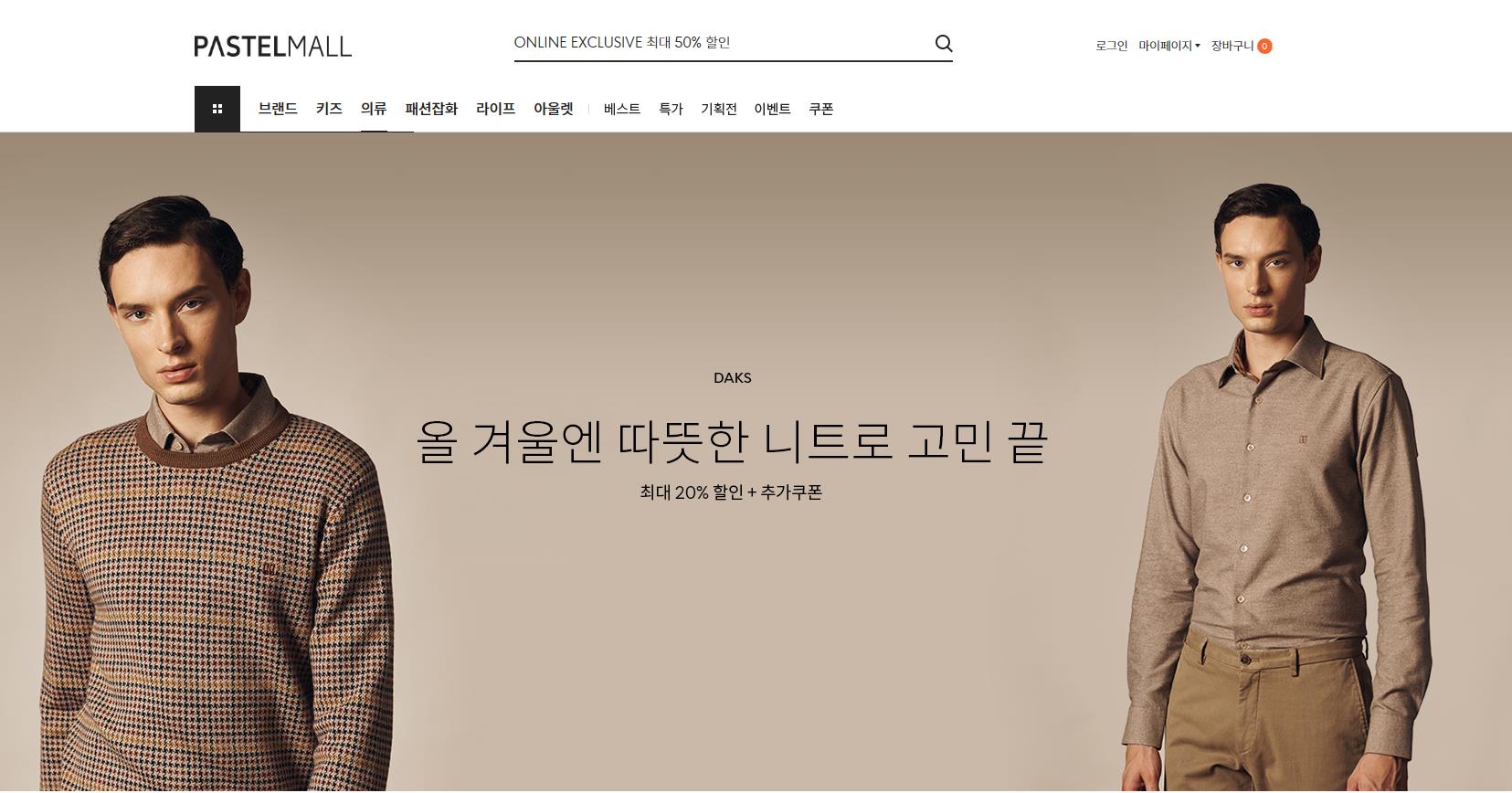Open the 라이프 category

pyautogui.click(x=495, y=109)
